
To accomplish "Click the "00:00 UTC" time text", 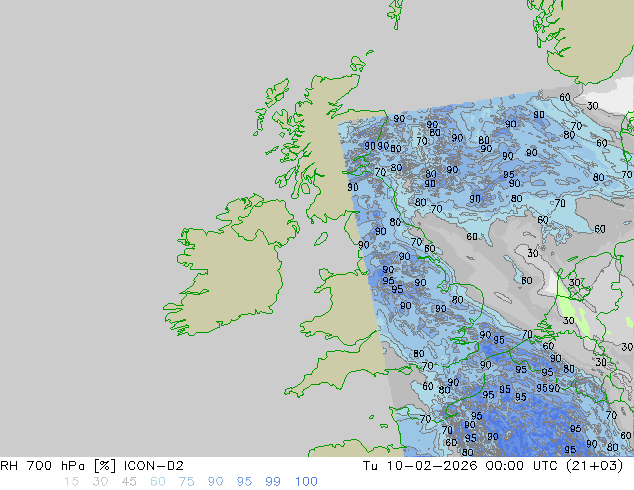I will (520, 466).
